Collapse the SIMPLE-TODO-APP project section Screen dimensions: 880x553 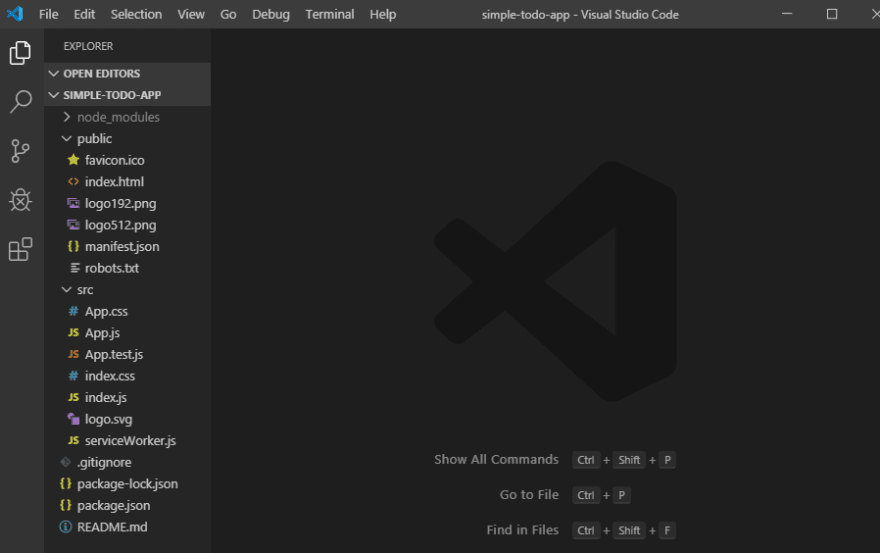coord(54,95)
